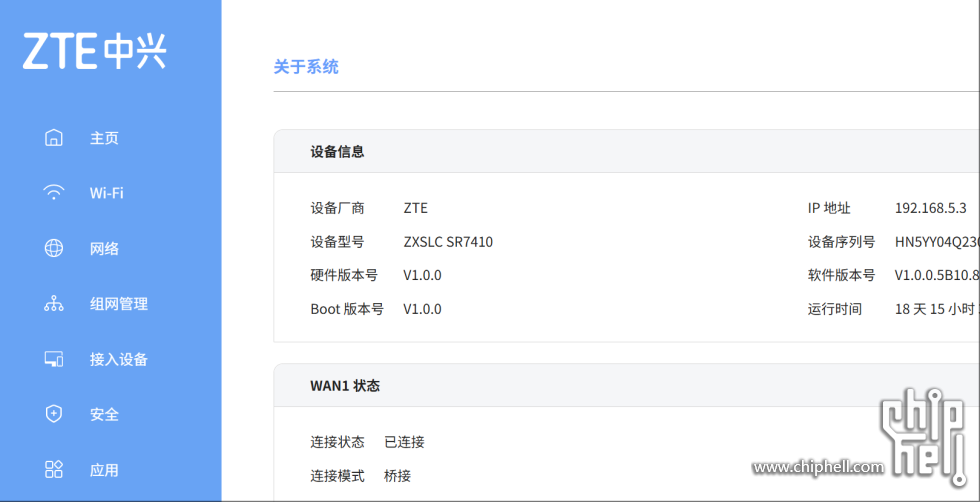The height and width of the screenshot is (502, 980).
Task: Click the 设备厂商 label
Action: (338, 208)
